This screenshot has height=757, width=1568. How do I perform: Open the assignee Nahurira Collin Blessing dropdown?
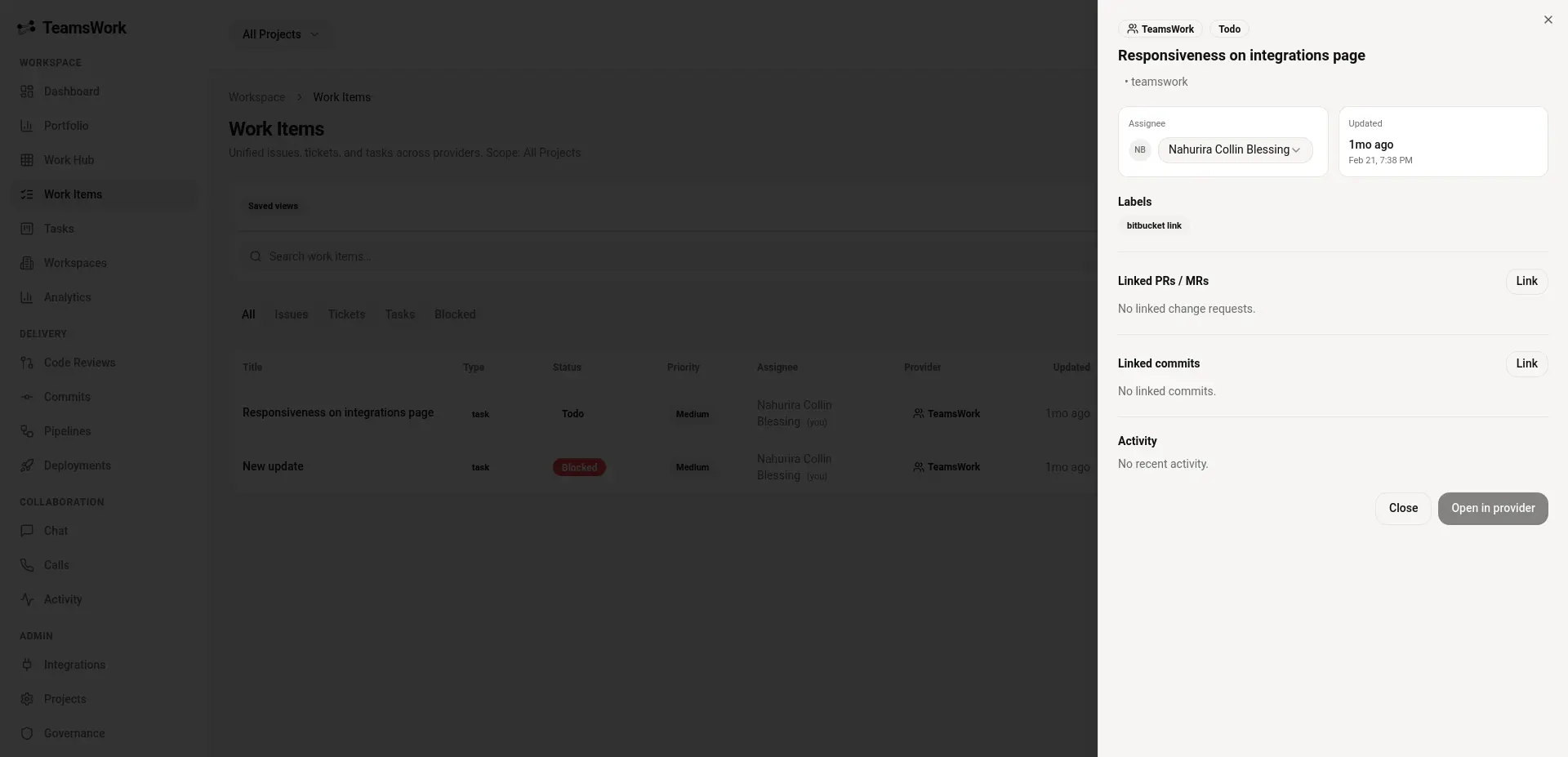click(1235, 149)
